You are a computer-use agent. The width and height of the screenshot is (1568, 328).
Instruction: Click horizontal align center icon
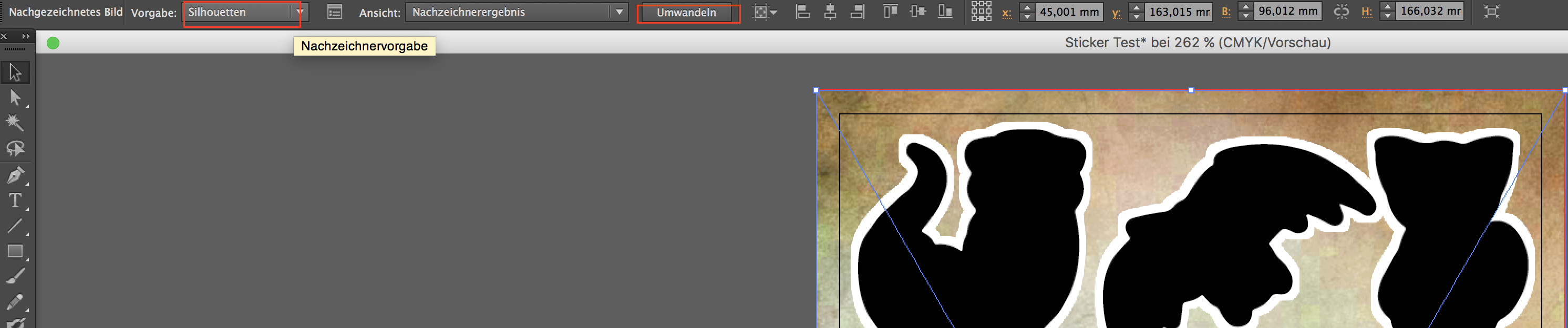(830, 11)
